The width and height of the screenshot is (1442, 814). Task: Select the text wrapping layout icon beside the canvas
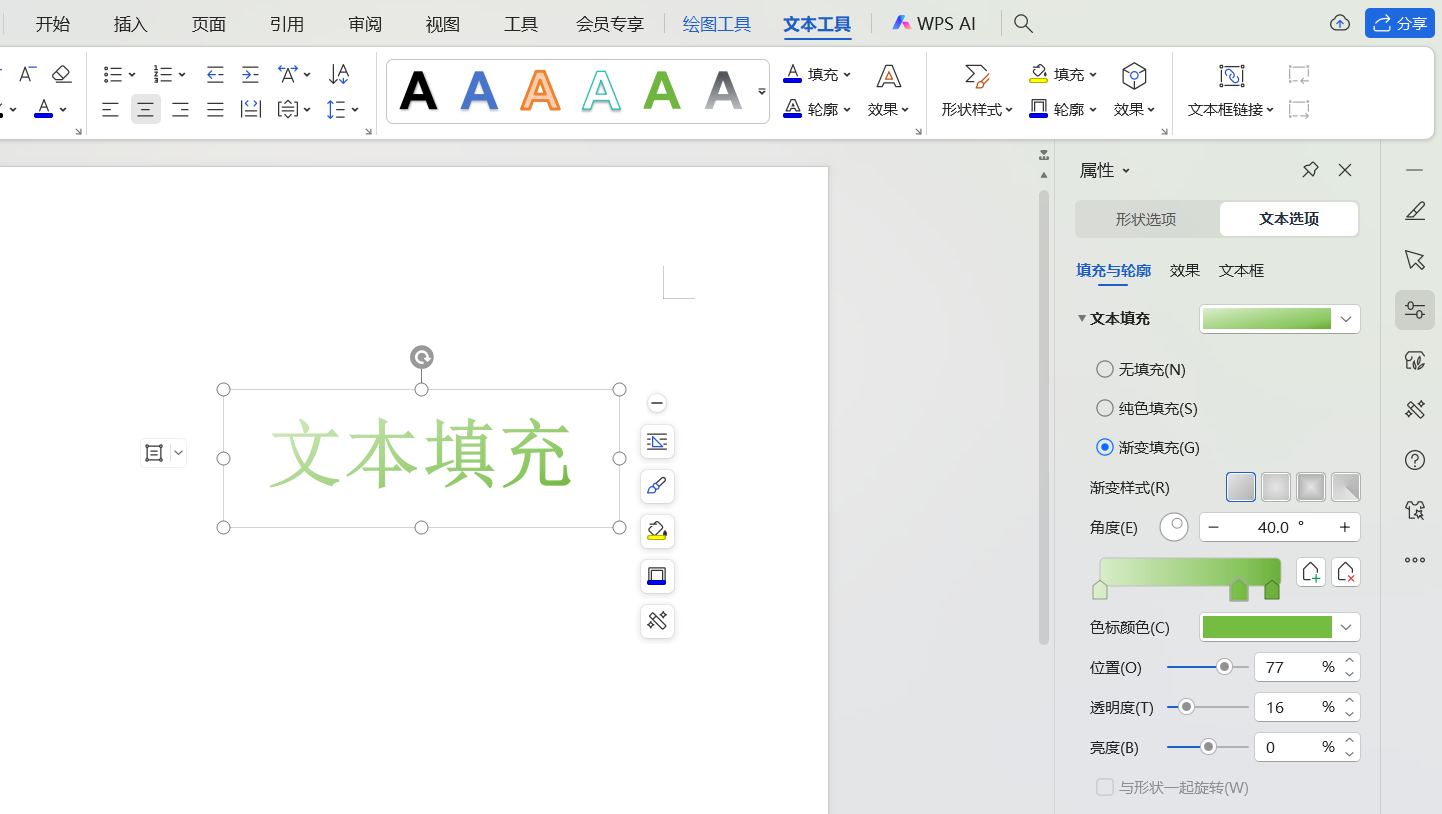(656, 441)
